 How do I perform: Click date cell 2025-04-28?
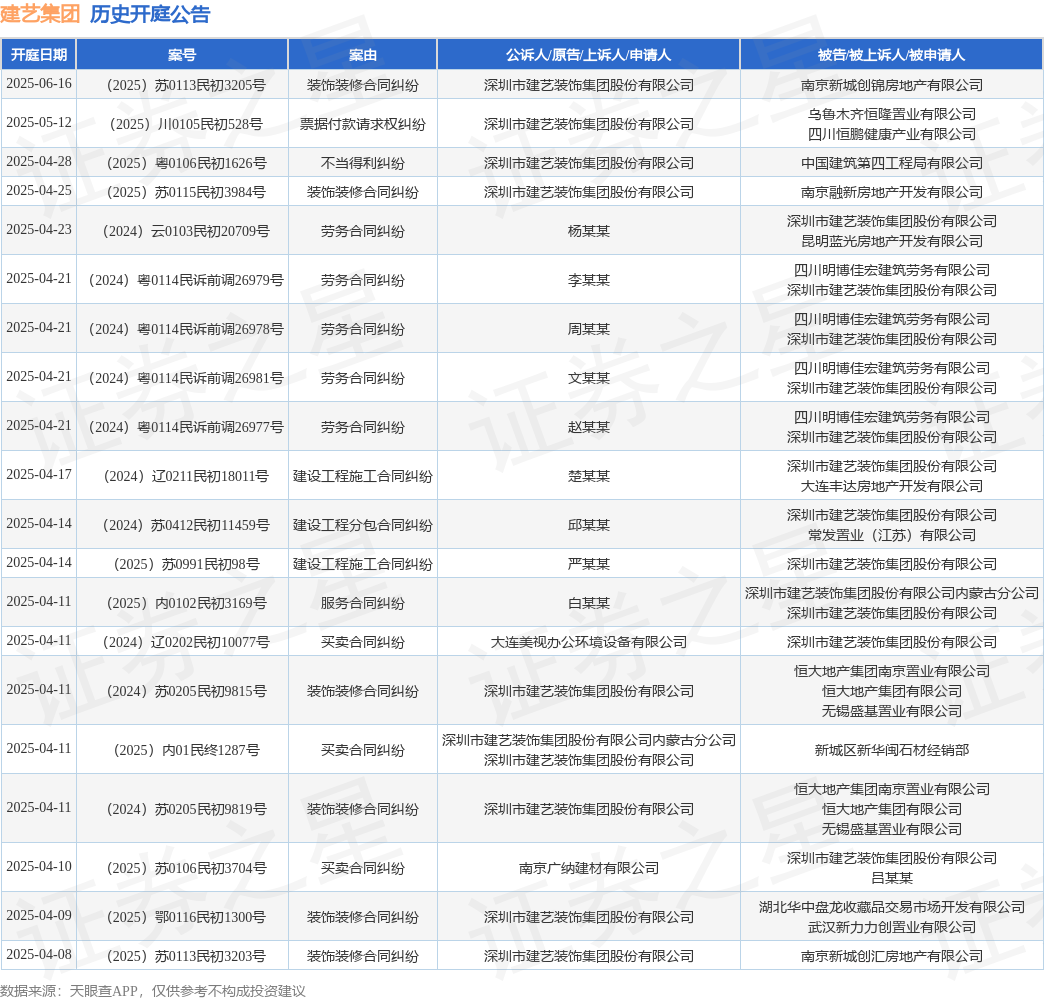click(x=39, y=161)
